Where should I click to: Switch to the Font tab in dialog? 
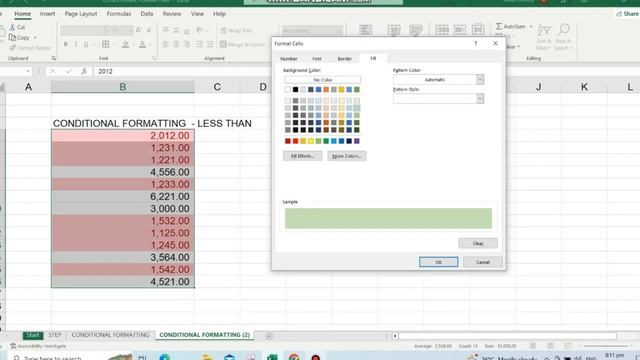click(x=317, y=59)
